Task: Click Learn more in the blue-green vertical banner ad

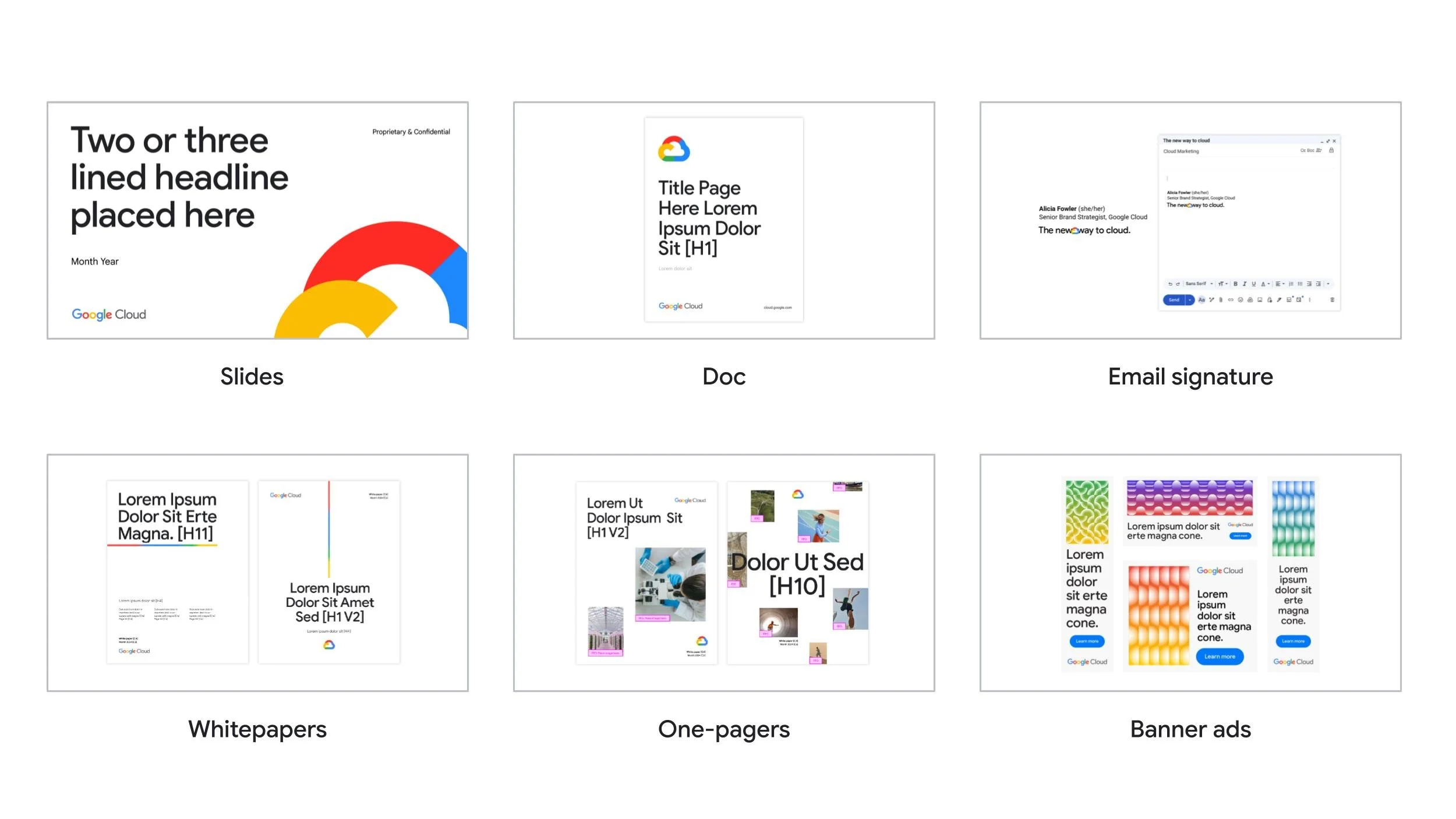Action: pyautogui.click(x=1294, y=641)
